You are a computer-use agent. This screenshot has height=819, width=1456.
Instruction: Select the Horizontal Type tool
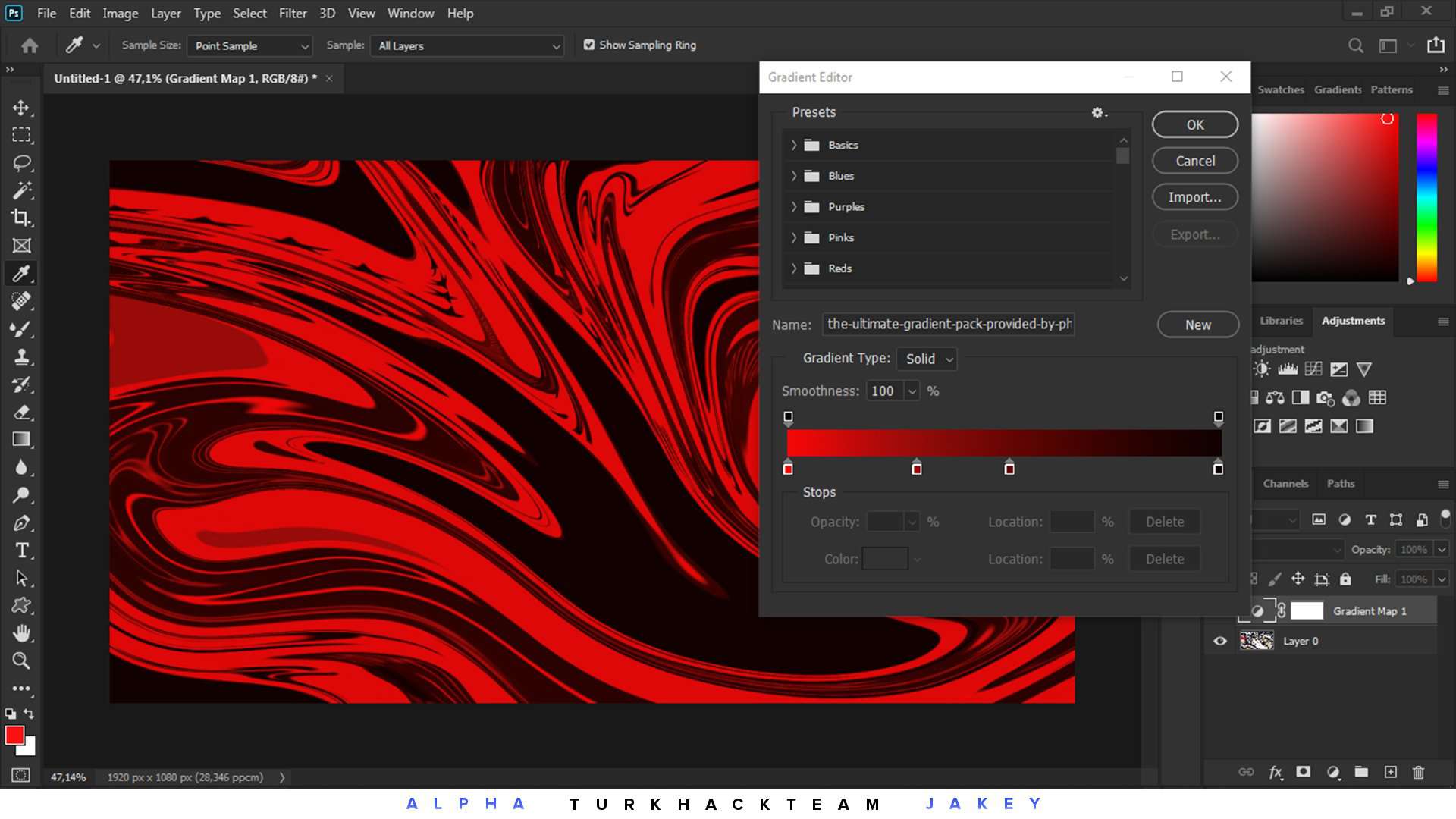point(21,550)
